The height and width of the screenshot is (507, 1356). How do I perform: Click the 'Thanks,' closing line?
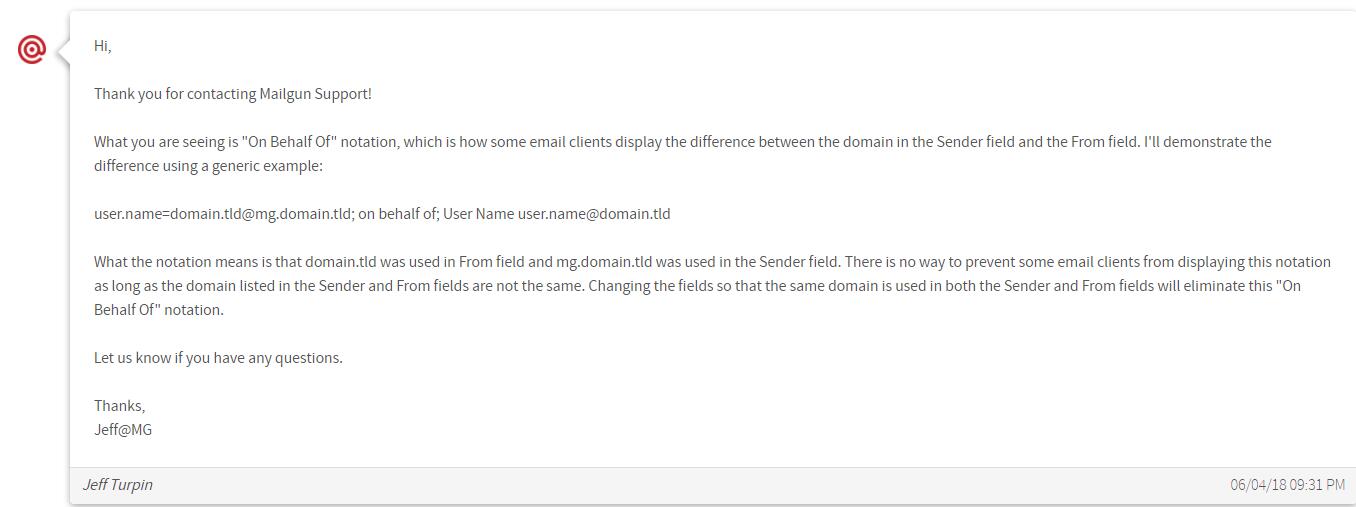click(120, 406)
